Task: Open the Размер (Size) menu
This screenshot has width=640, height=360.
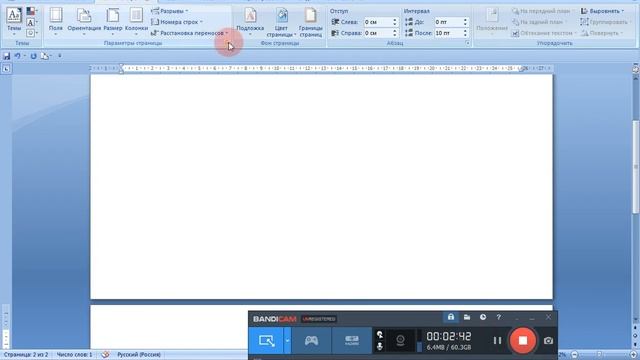Action: [x=113, y=21]
